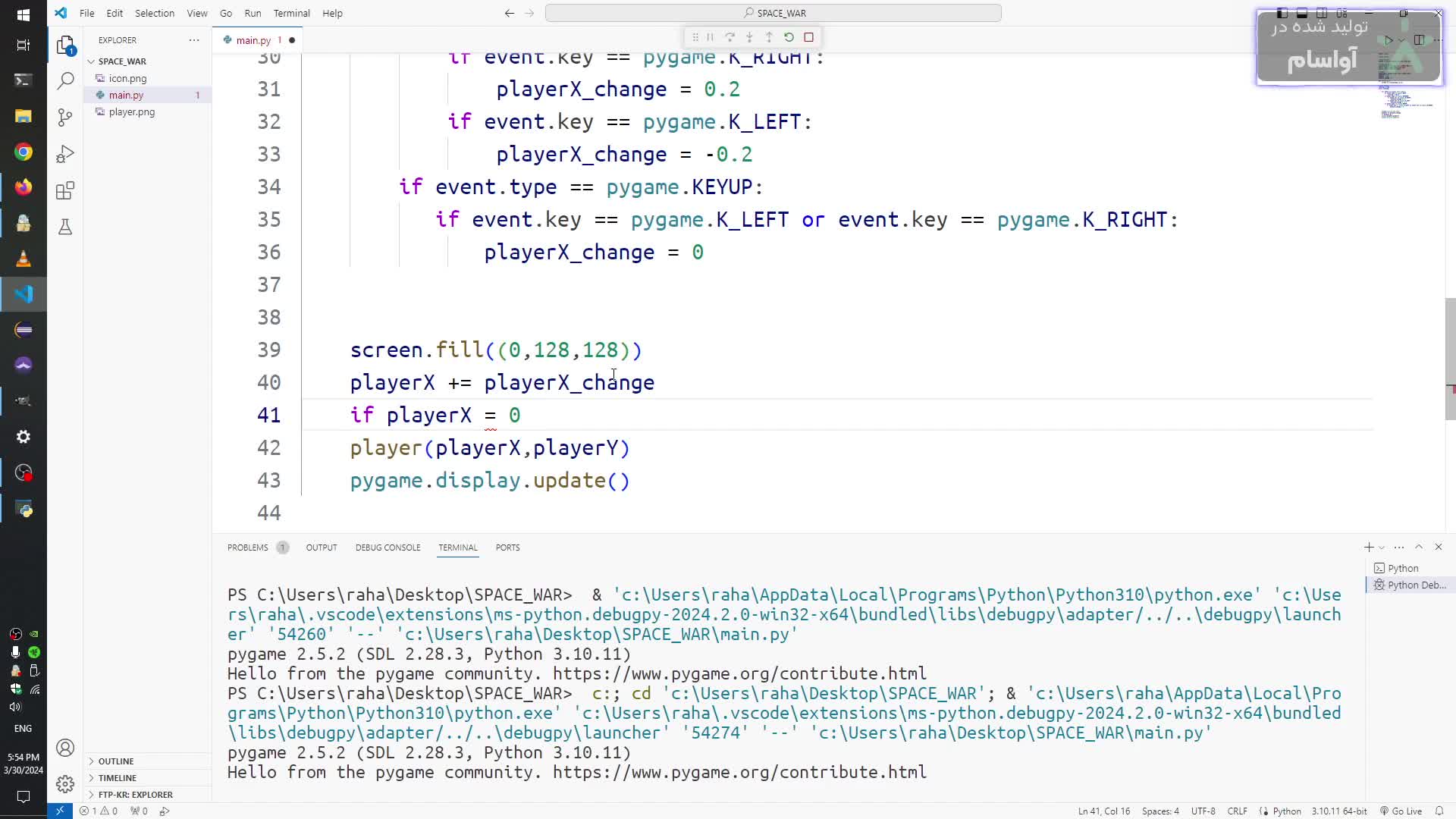Select player.png in the explorer
This screenshot has height=819, width=1456.
pos(132,111)
